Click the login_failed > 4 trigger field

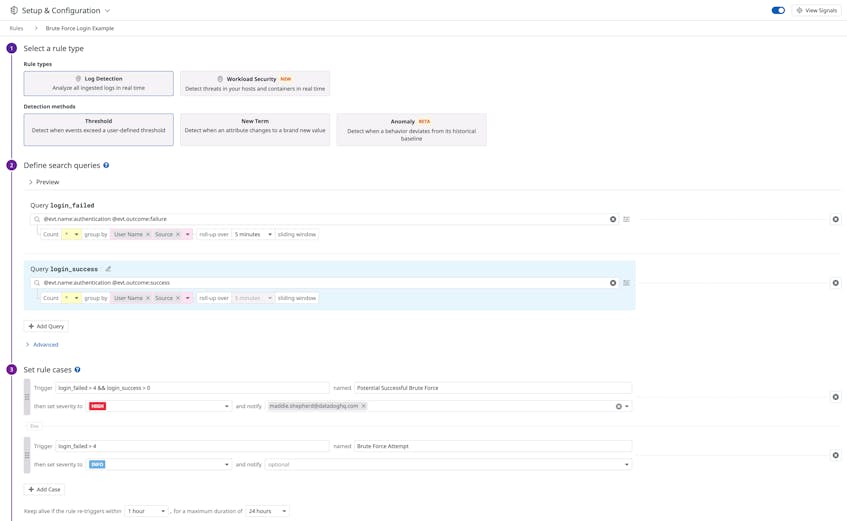[x=192, y=446]
